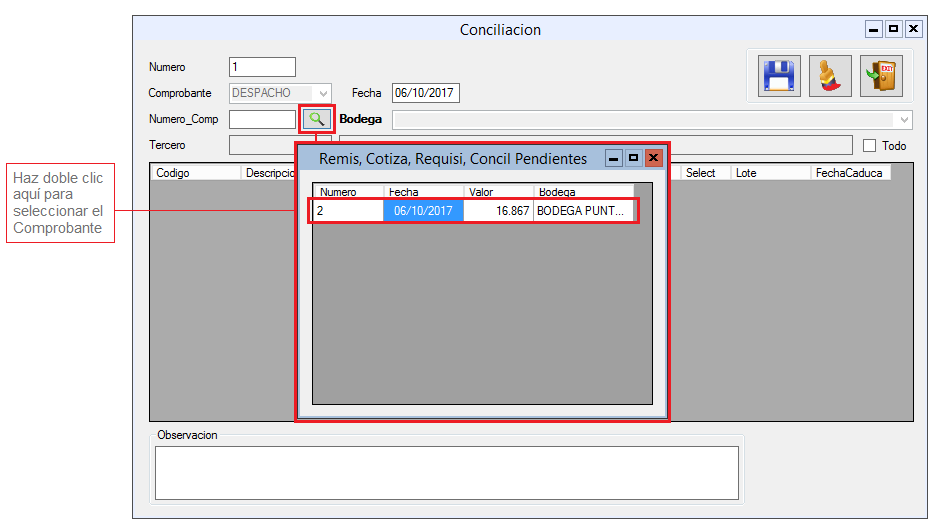This screenshot has width=937, height=527.
Task: Open the Comprobante DESPACHO dropdown
Action: (x=323, y=93)
